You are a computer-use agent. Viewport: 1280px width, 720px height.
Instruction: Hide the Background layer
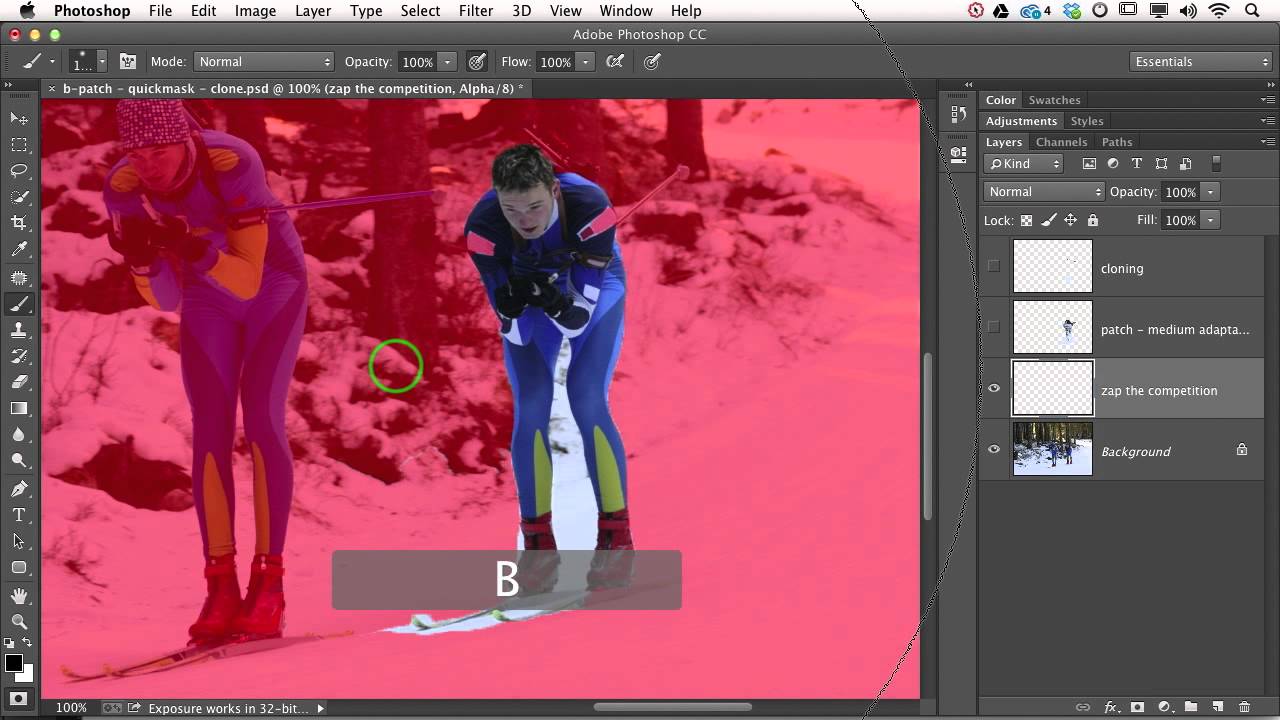(993, 450)
